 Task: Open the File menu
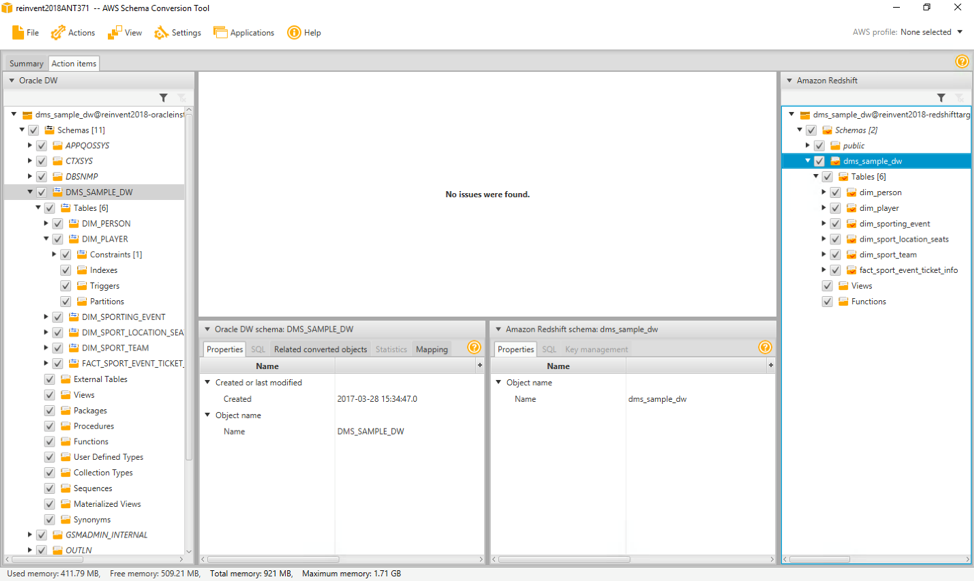tap(25, 32)
